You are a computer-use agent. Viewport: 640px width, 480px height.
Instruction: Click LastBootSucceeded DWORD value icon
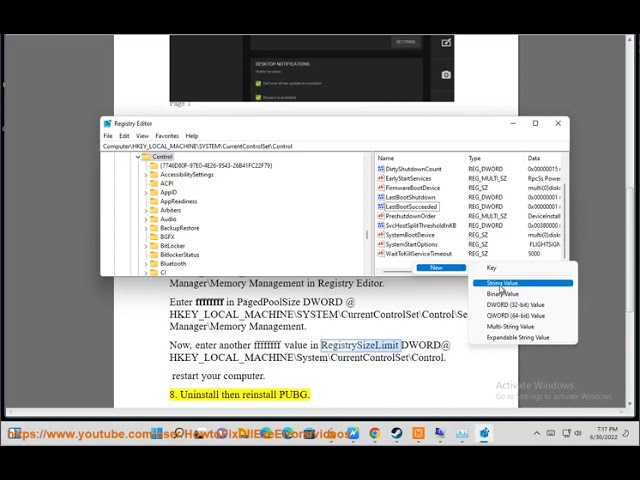point(381,207)
